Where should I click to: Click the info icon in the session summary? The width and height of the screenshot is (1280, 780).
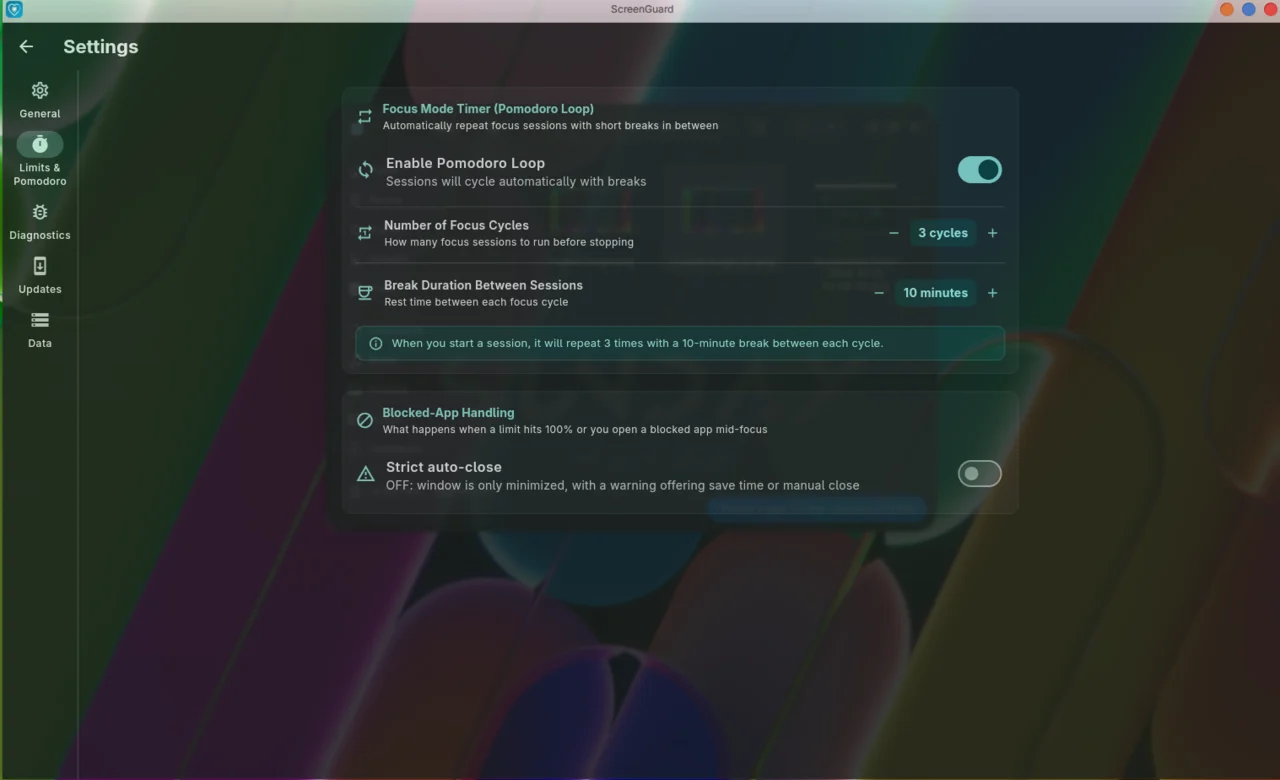point(376,343)
